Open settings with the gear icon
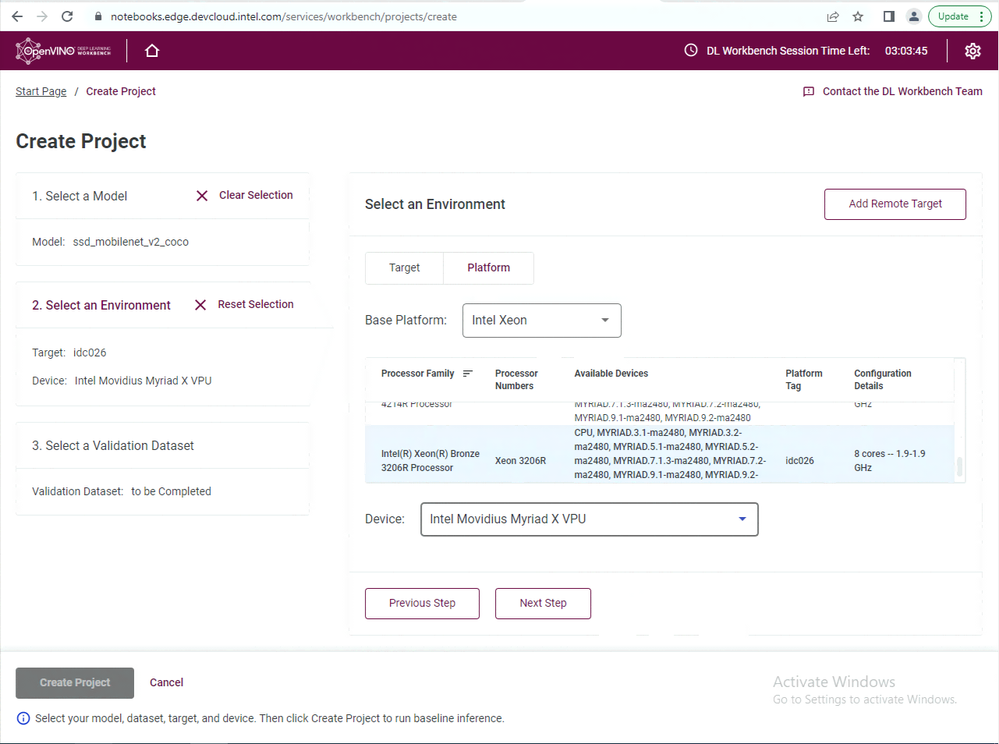This screenshot has height=744, width=999. (972, 51)
